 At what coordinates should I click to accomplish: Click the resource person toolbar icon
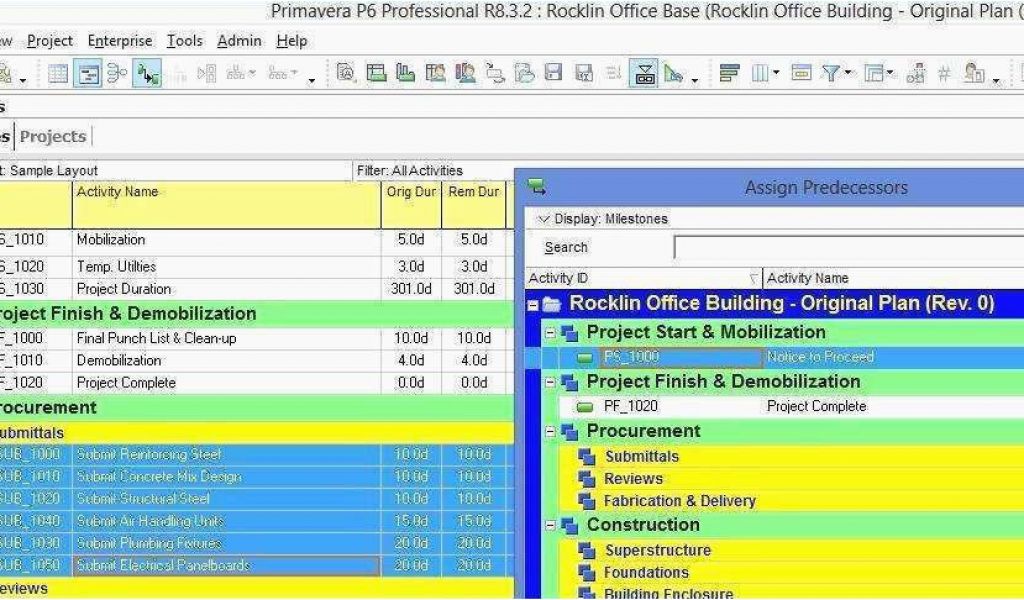click(974, 72)
